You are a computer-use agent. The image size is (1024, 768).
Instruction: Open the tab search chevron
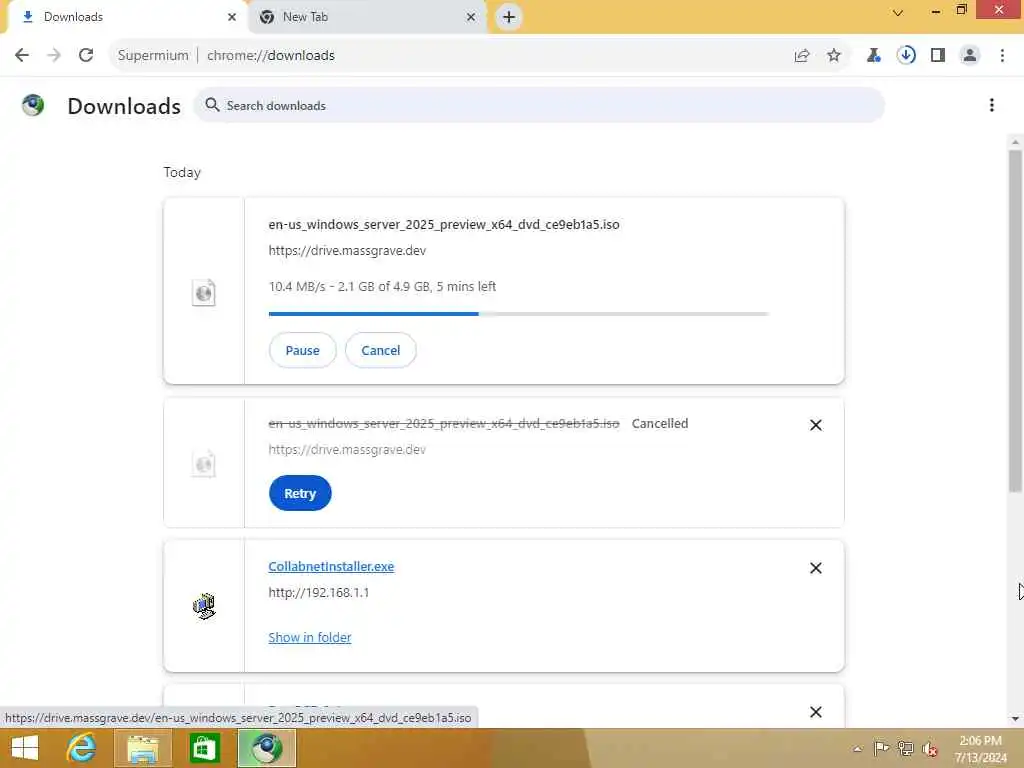898,12
